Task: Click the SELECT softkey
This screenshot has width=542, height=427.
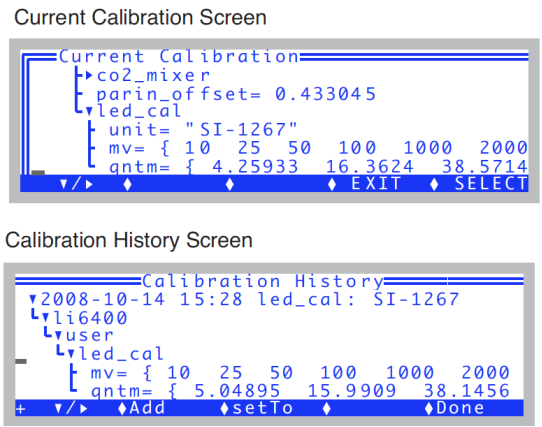Action: coord(491,183)
